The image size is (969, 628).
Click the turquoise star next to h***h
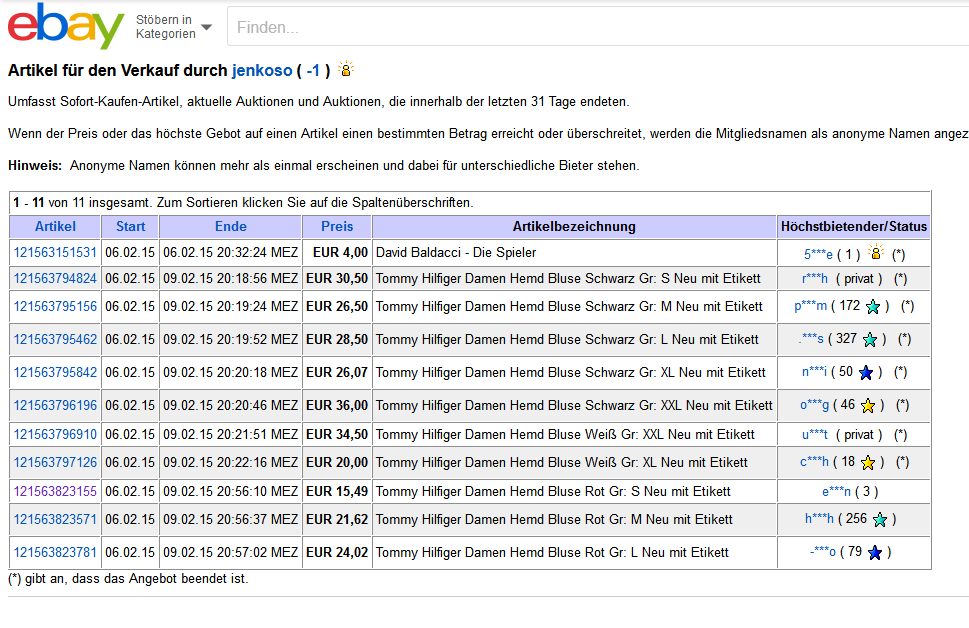[x=879, y=520]
